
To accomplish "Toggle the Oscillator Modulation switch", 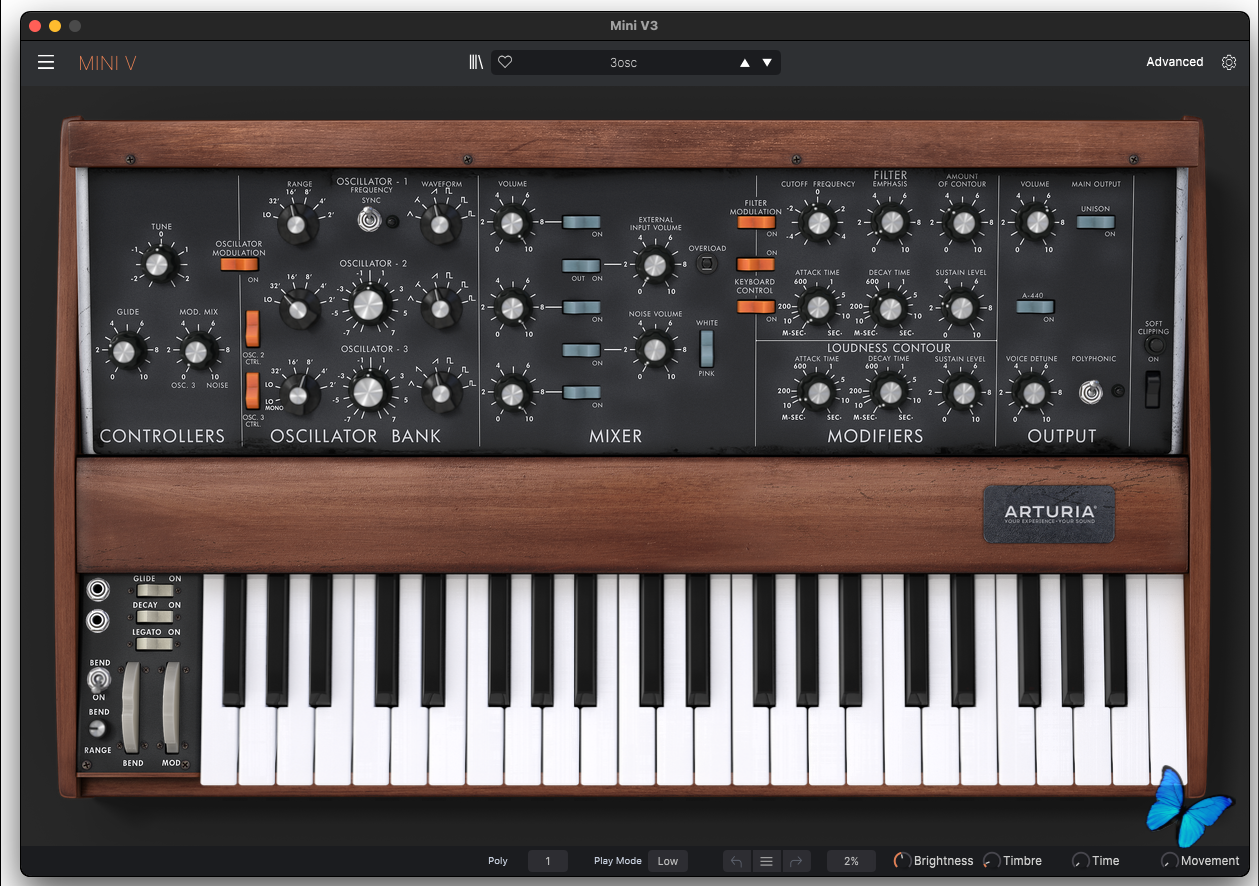I will (x=239, y=264).
